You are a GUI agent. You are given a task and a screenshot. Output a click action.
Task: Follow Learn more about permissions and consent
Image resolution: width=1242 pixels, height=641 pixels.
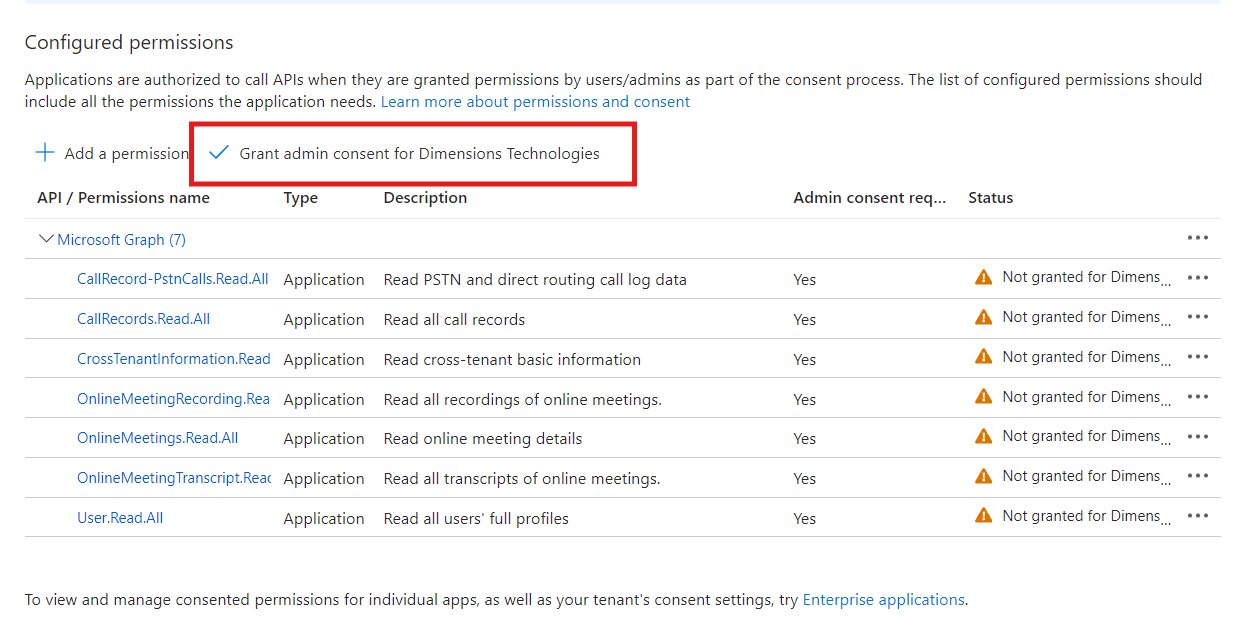click(x=535, y=102)
